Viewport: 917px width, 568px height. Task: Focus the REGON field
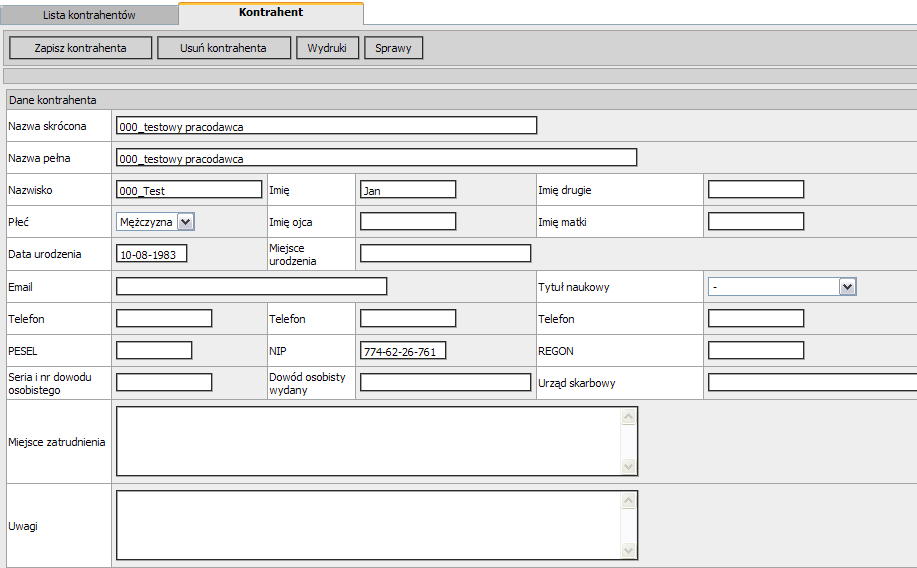756,351
